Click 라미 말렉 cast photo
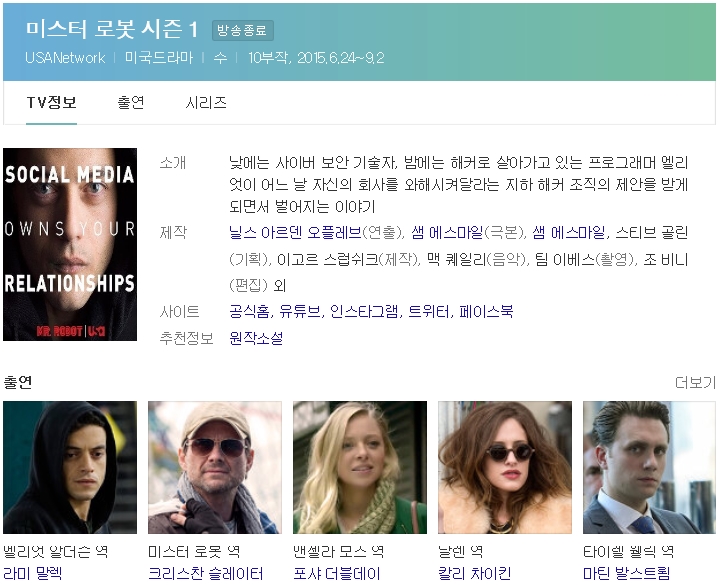720x585 pixels. point(70,467)
